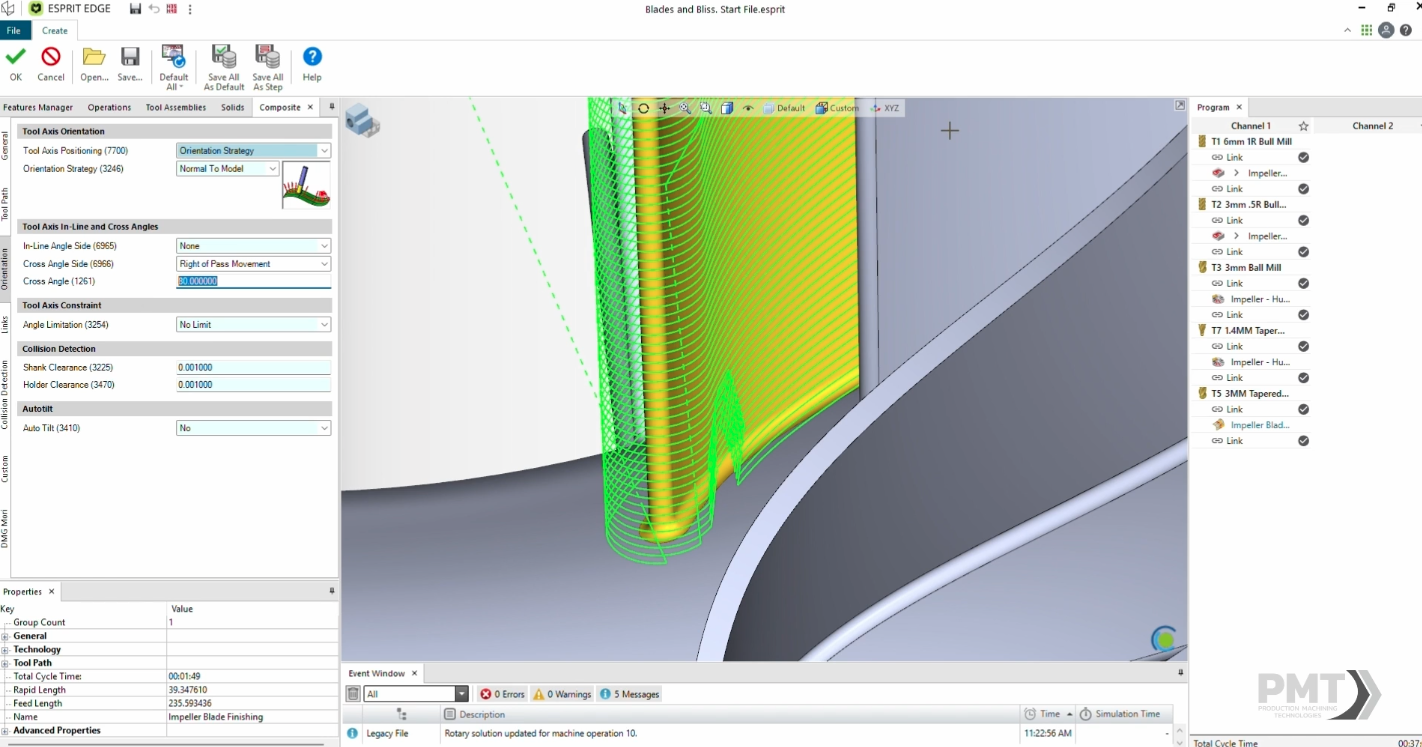Click the apps grid icon at top right
Viewport: 1422px width, 747px height.
(x=1366, y=30)
